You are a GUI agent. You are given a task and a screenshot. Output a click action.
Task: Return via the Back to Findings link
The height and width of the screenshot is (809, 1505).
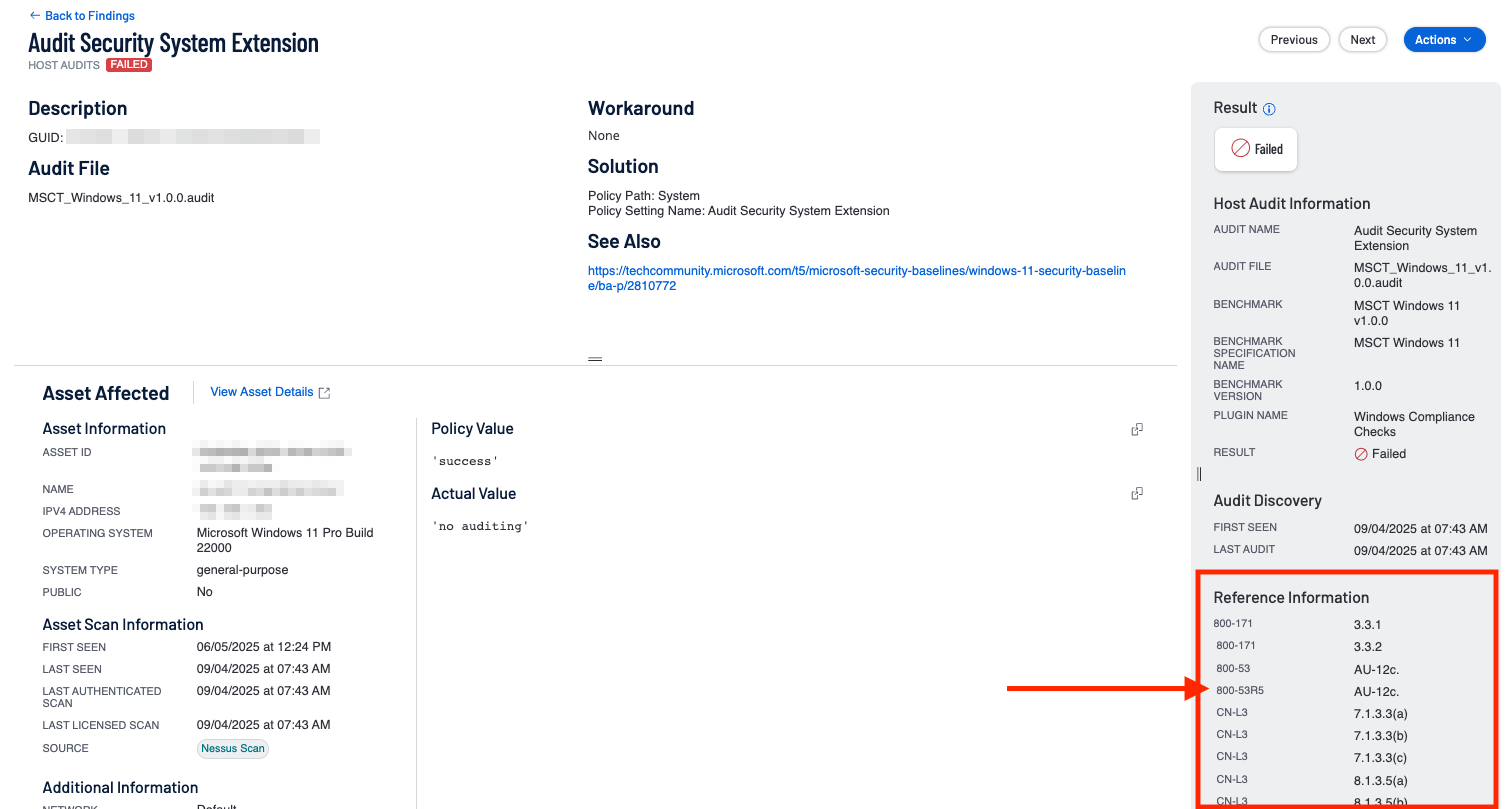coord(89,16)
